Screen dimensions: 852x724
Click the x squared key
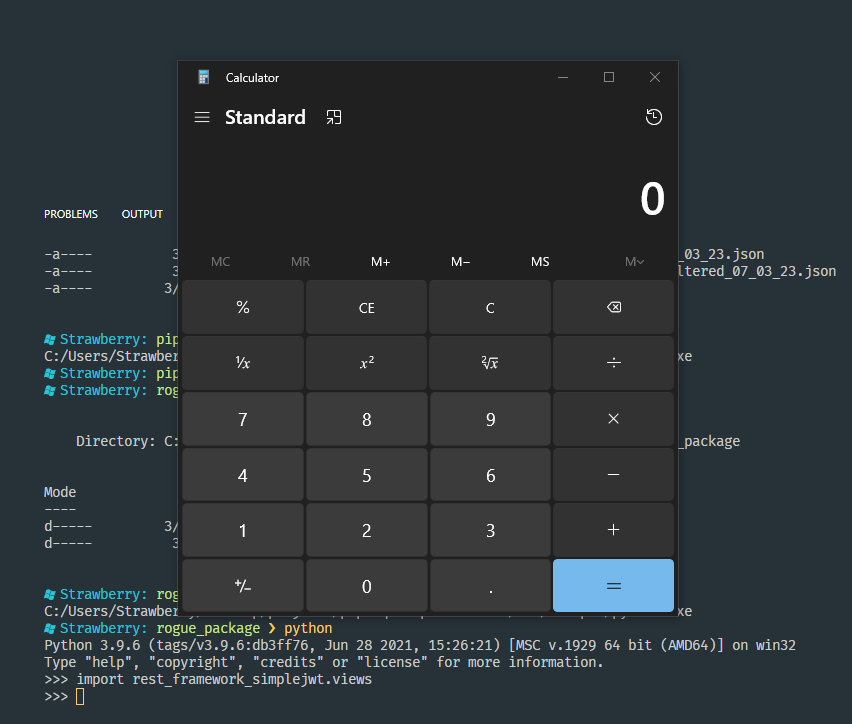[366, 362]
